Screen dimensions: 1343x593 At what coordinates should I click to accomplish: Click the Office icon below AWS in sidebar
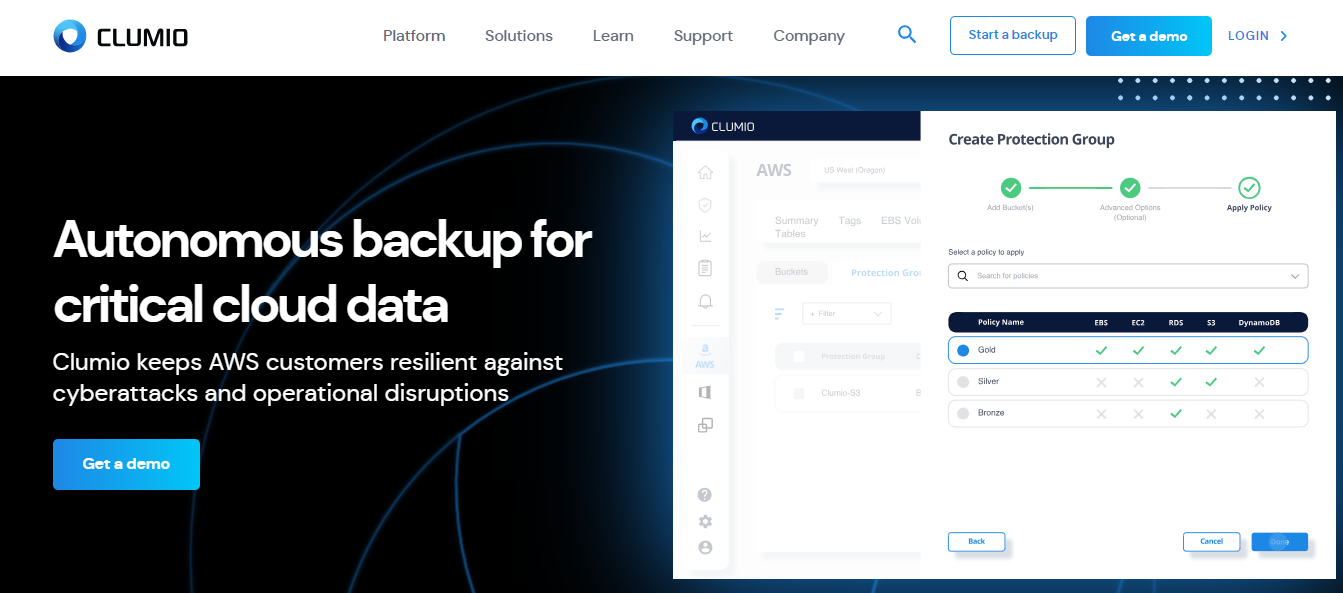pyautogui.click(x=705, y=392)
